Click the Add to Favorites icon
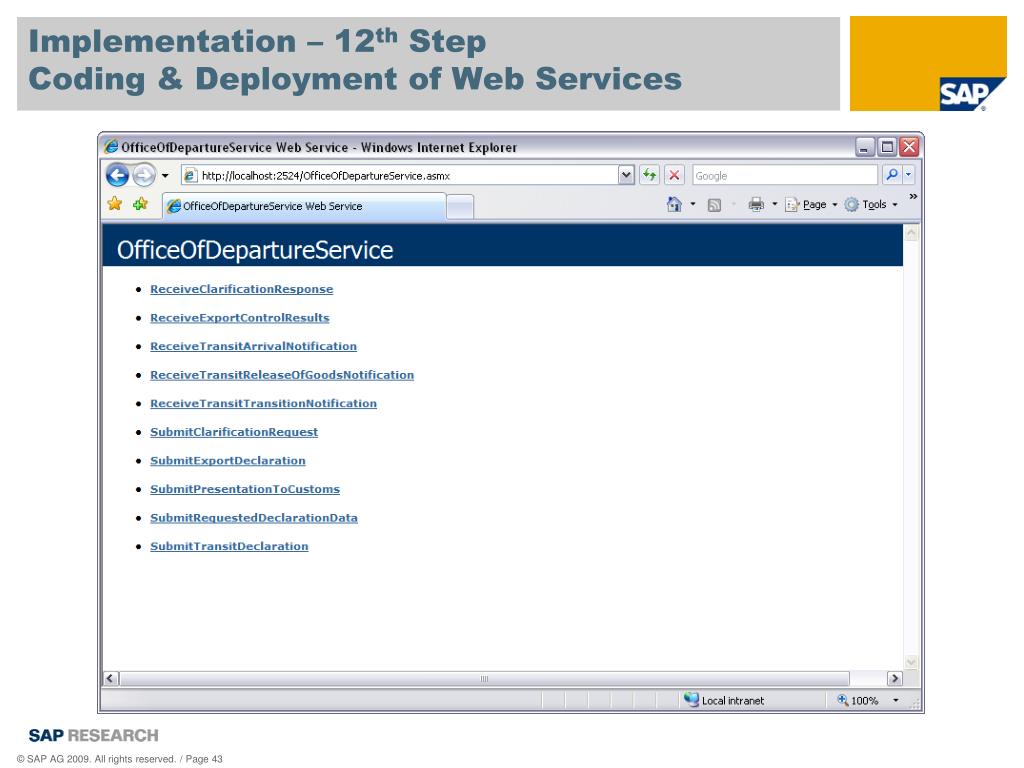Screen dimensions: 1024x768 click(x=139, y=205)
